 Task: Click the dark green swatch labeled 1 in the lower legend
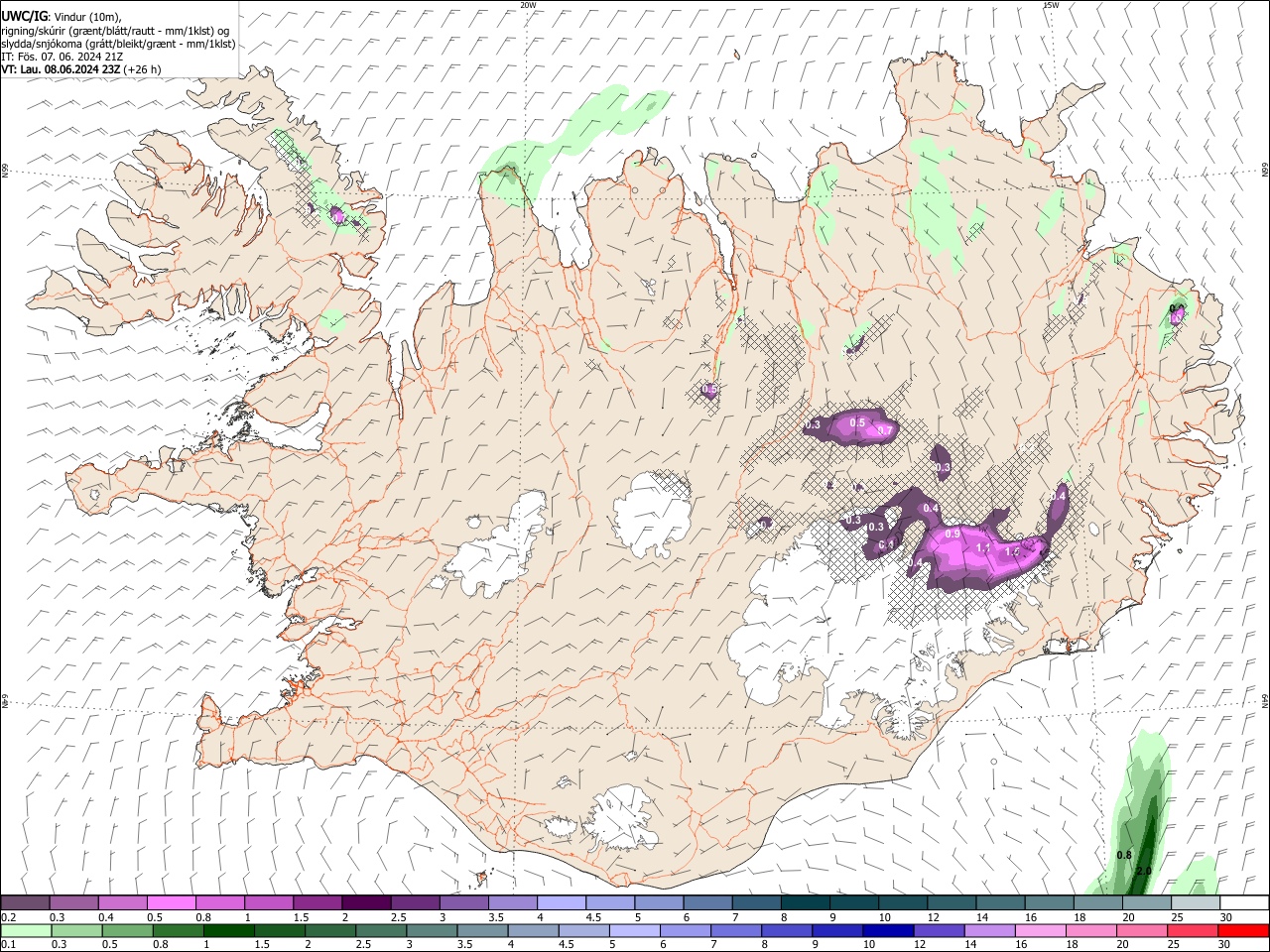[228, 931]
